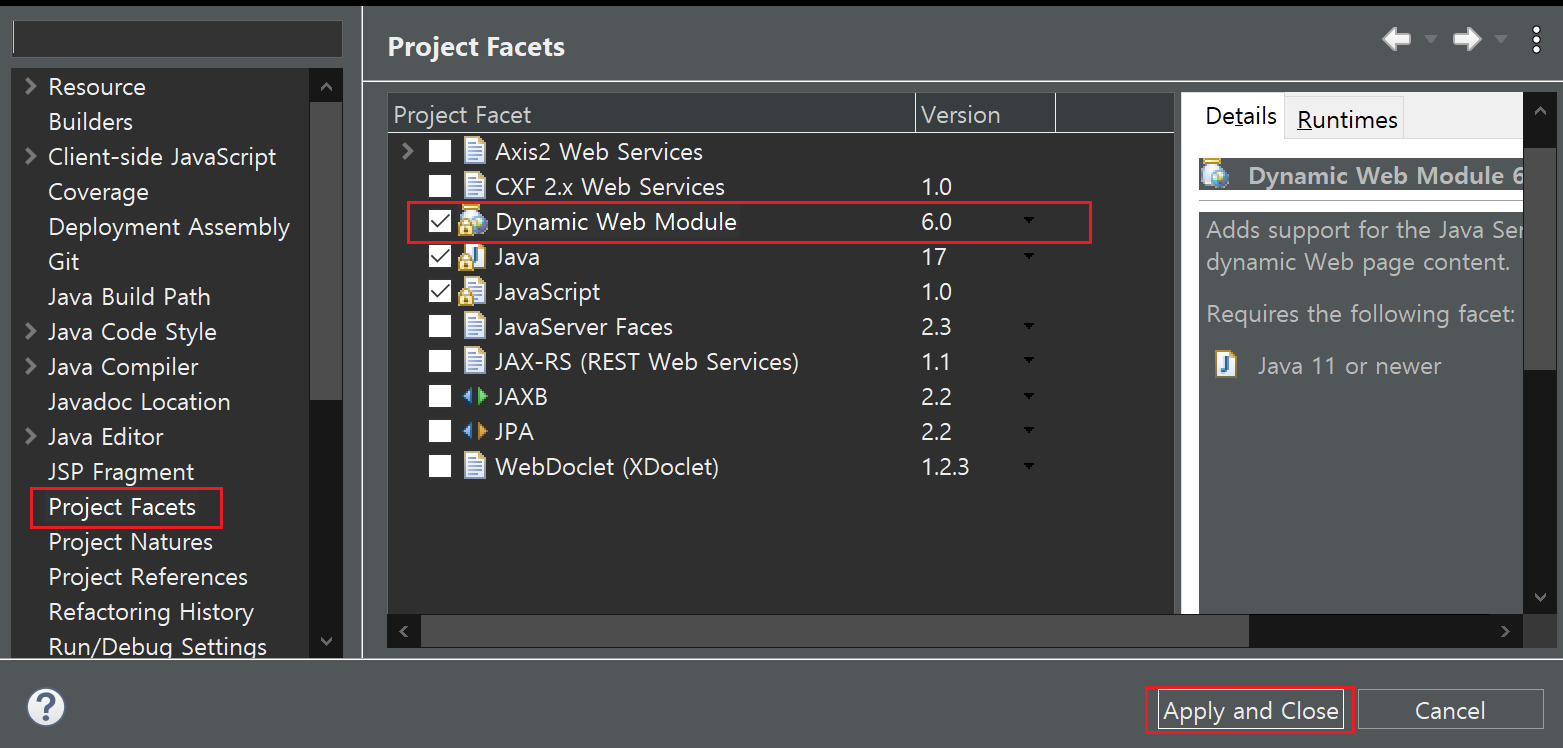Click the filter text input field

pos(177,38)
